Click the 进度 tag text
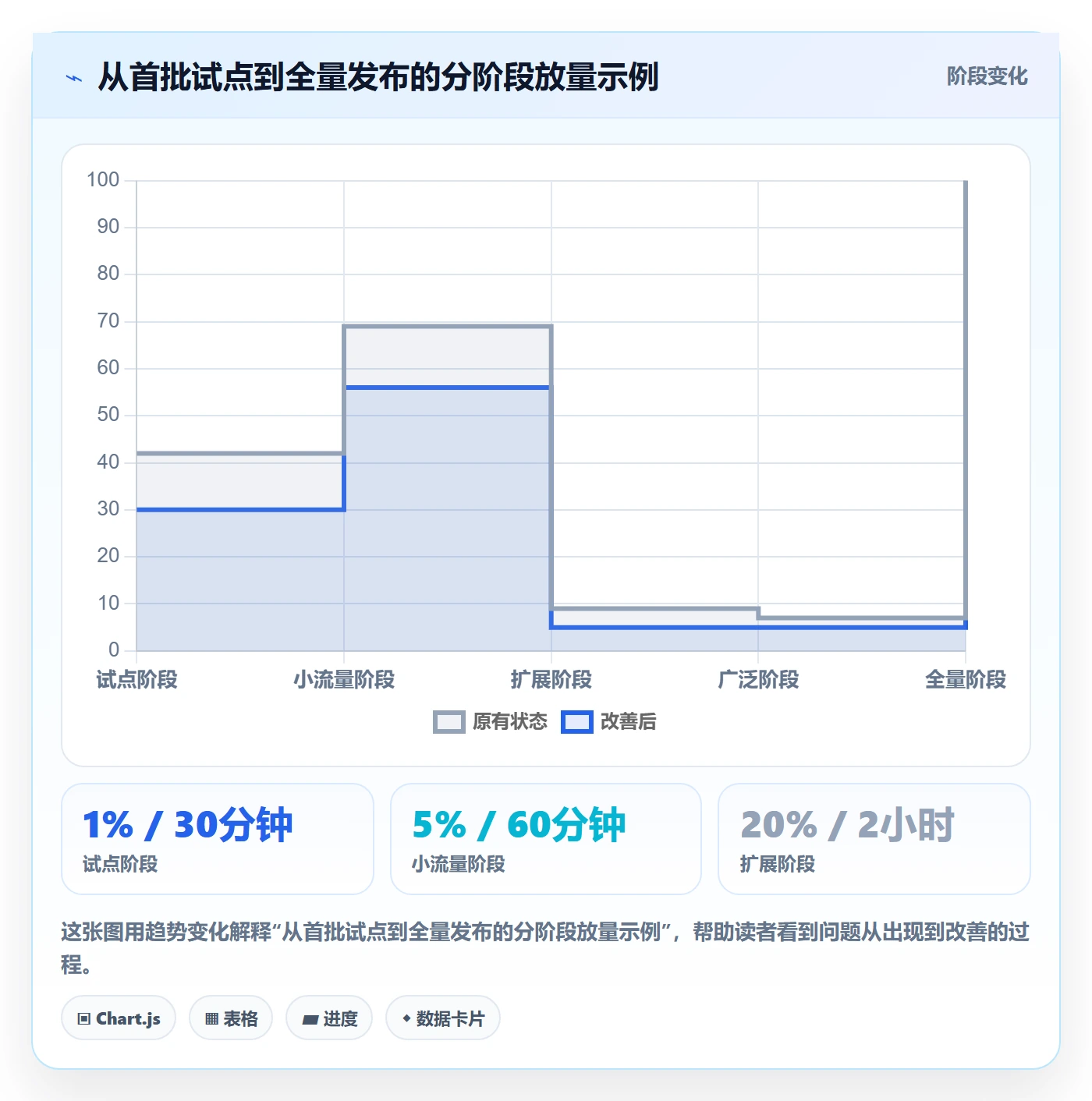 [340, 1019]
